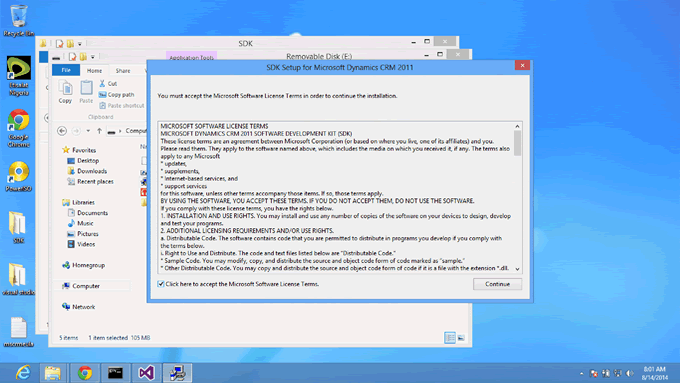Image resolution: width=680 pixels, height=383 pixels.
Task: Switch to the Home ribbon tab
Action: pos(94,71)
